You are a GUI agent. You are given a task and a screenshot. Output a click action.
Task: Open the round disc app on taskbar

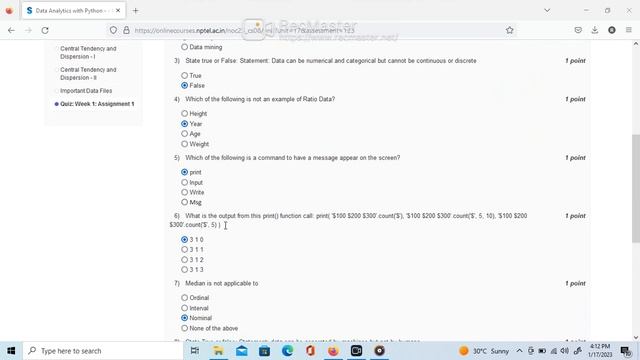coord(379,351)
